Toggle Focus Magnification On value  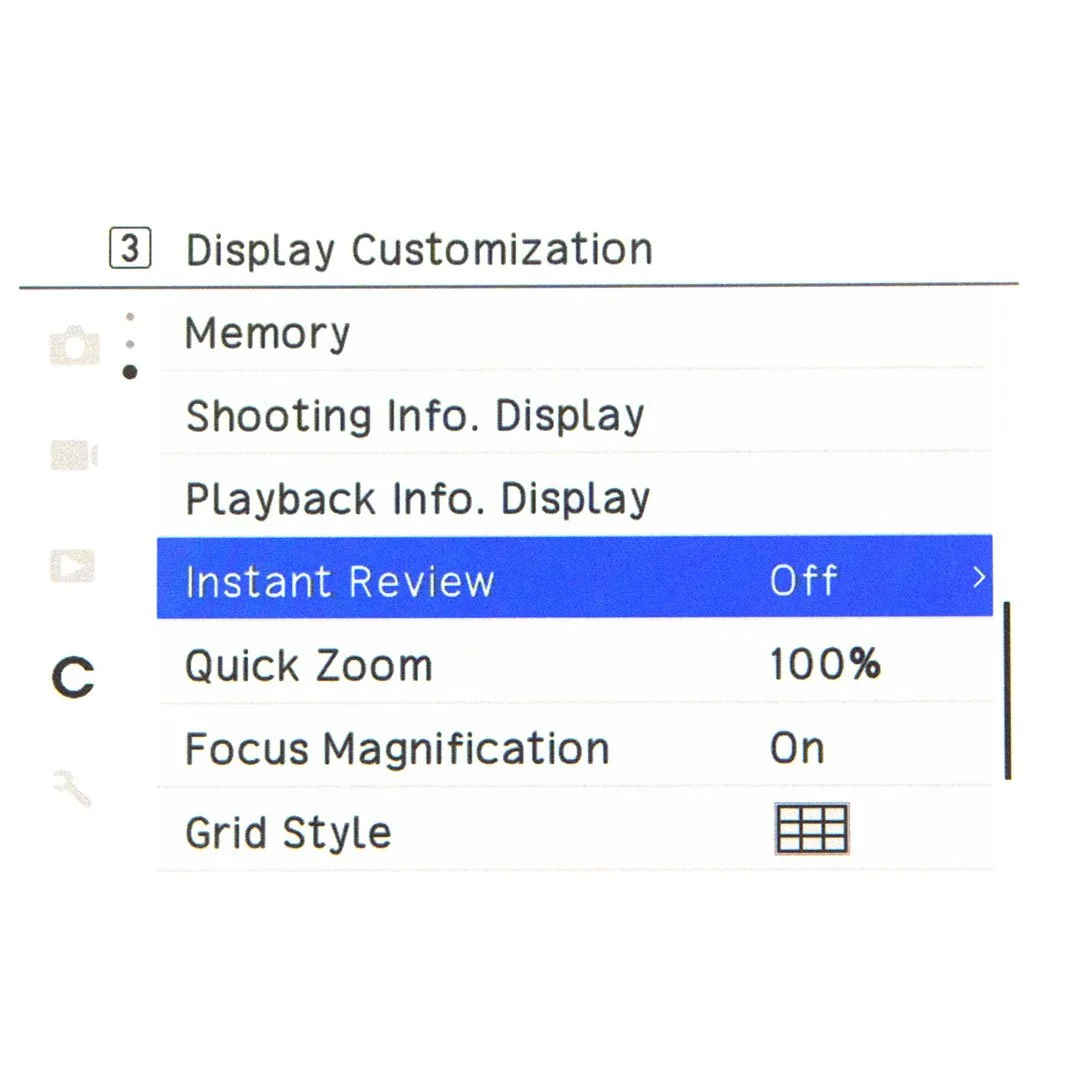click(797, 747)
